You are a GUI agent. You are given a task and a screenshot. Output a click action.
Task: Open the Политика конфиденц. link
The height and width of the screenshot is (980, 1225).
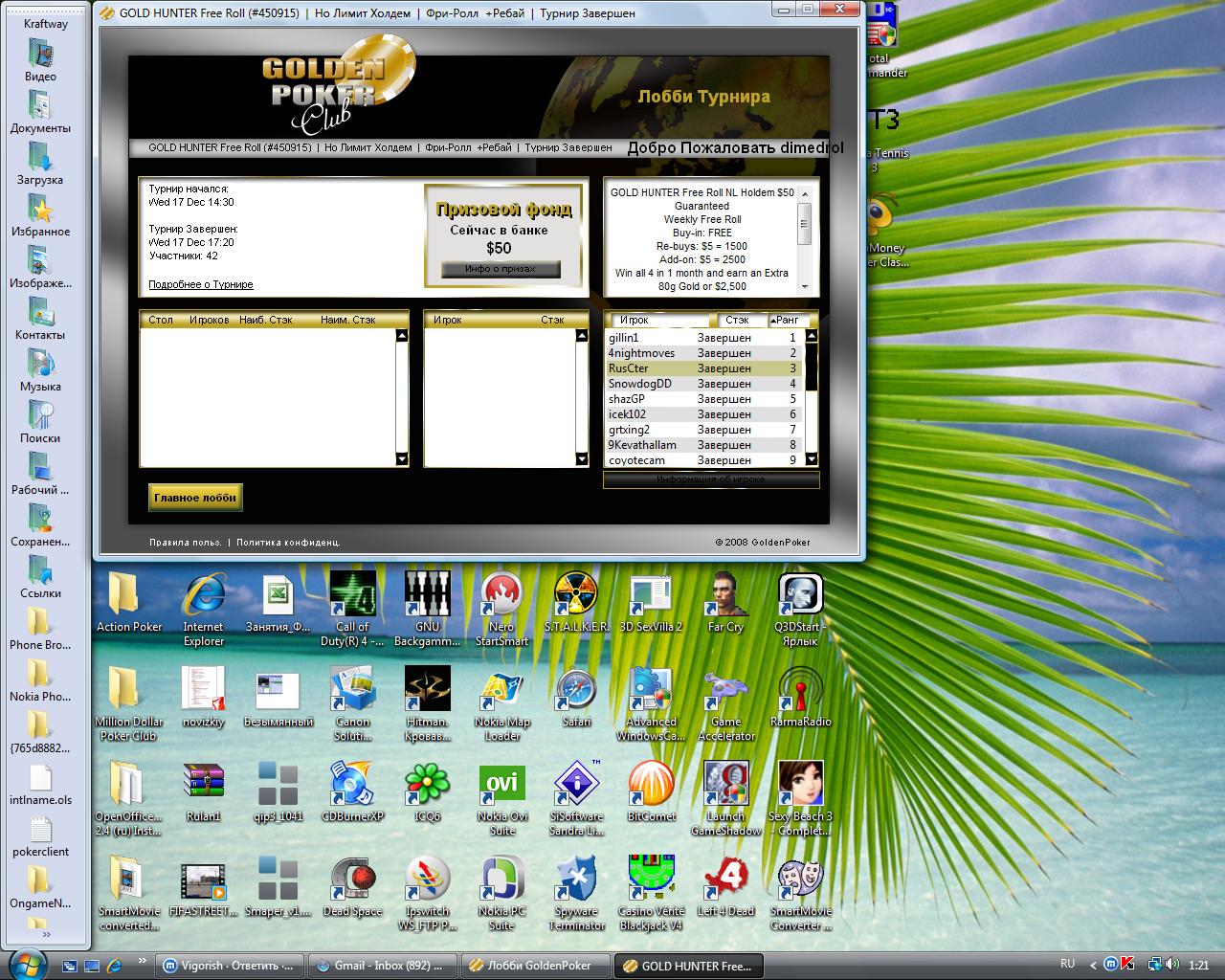[x=288, y=543]
